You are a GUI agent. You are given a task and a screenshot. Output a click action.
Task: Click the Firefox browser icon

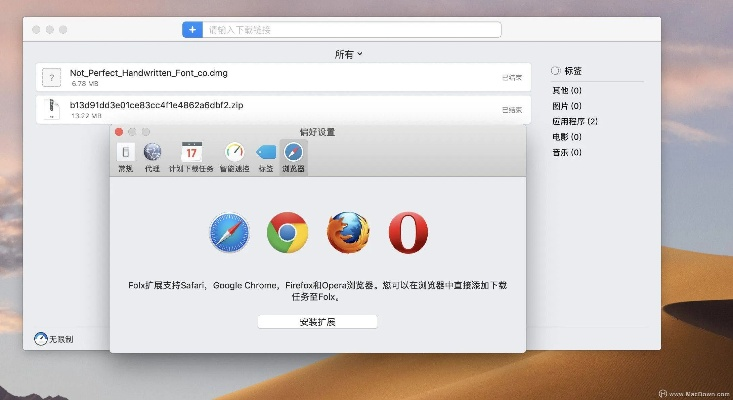348,232
